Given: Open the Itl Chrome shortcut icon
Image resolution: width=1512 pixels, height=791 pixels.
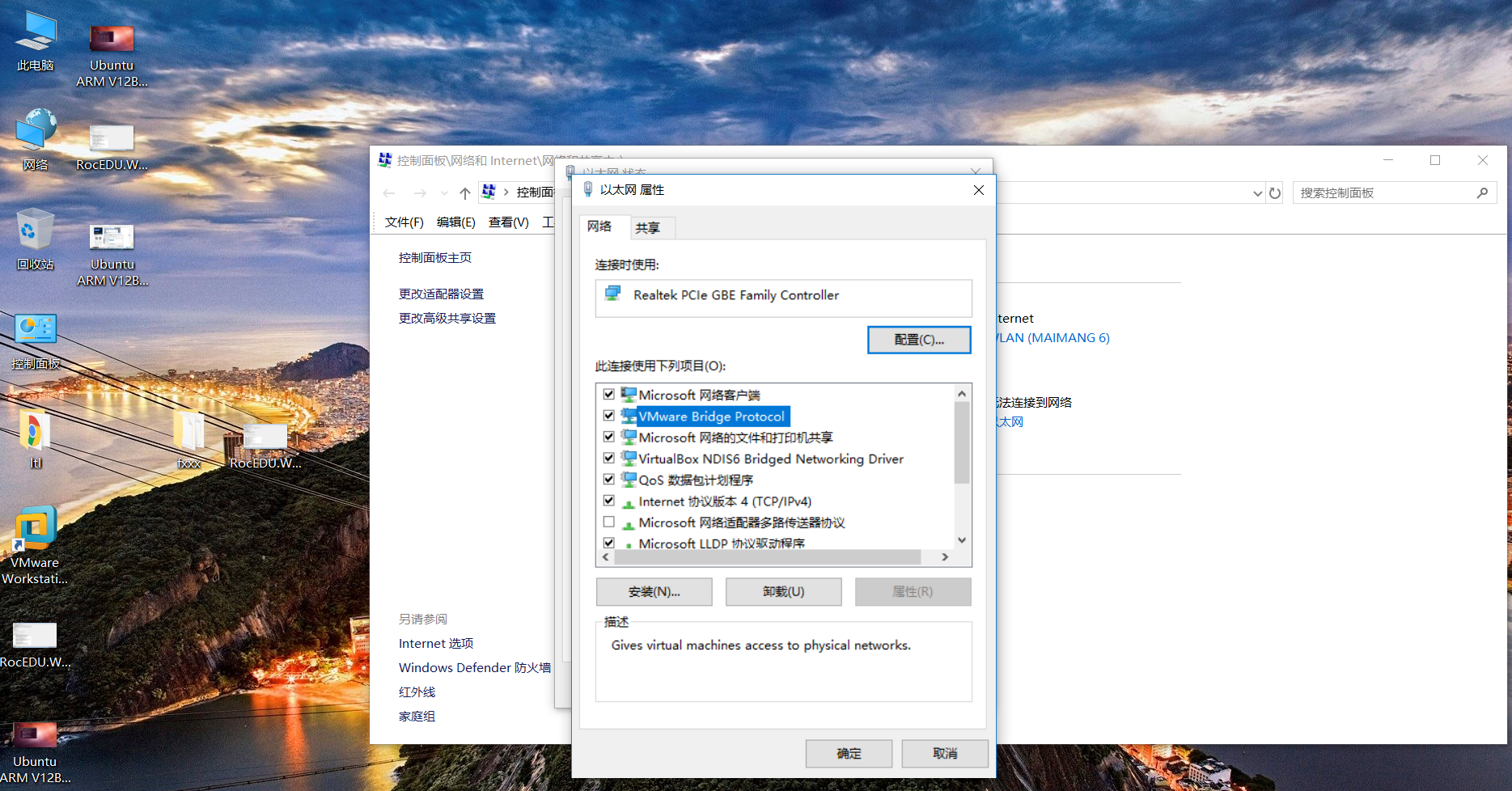Looking at the screenshot, I should [36, 439].
